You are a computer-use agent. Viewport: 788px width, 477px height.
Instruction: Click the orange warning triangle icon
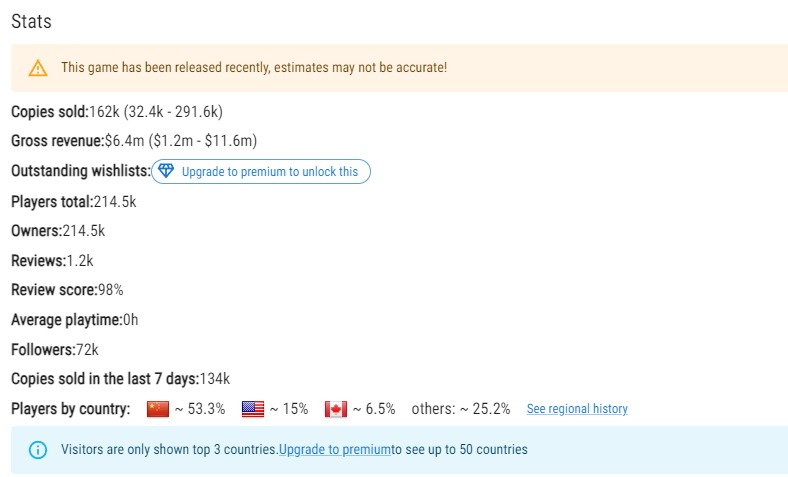[38, 68]
